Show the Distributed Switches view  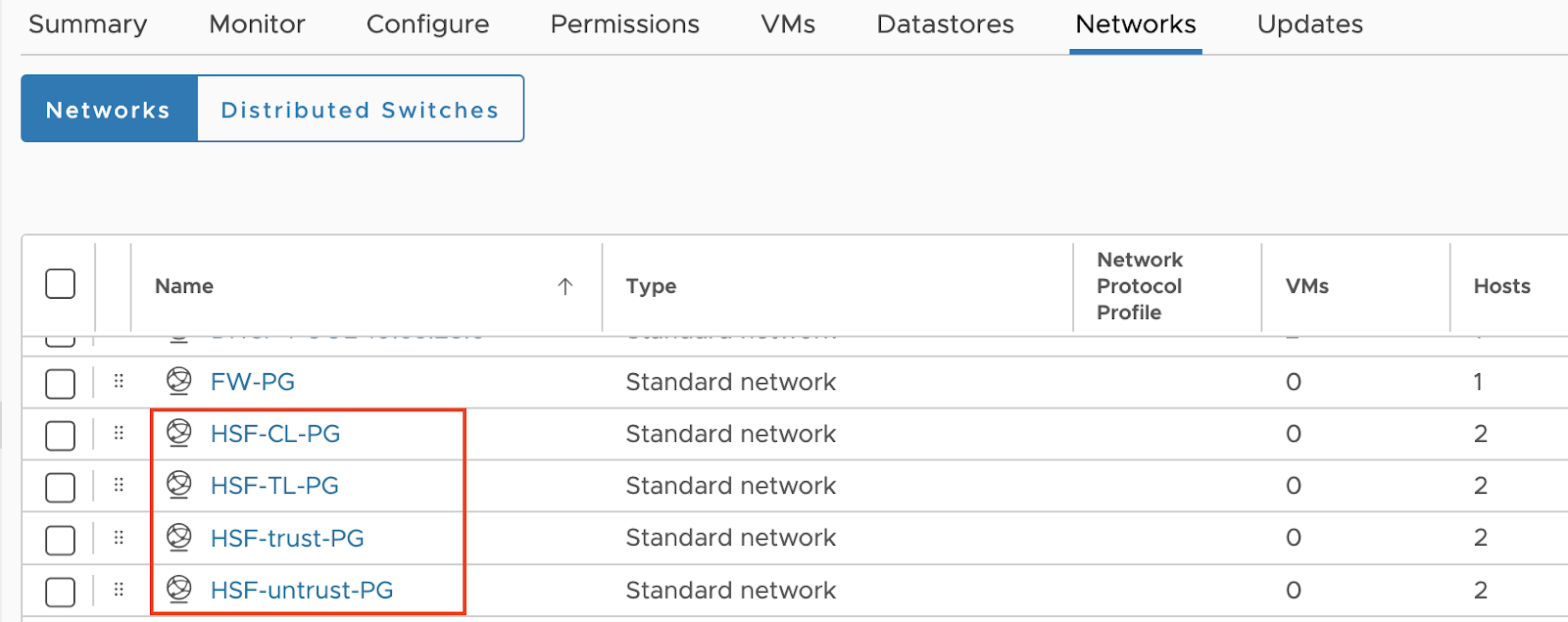click(360, 110)
